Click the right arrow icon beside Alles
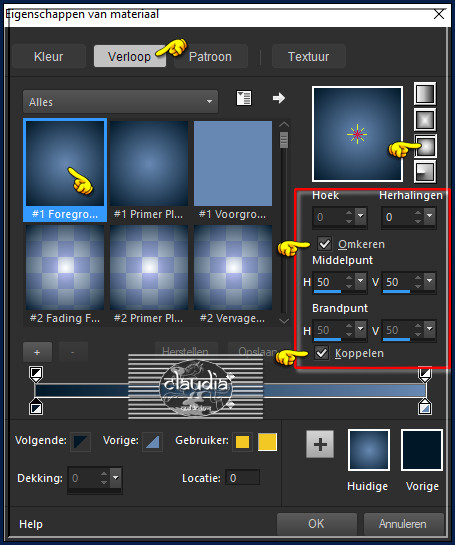 click(x=279, y=98)
